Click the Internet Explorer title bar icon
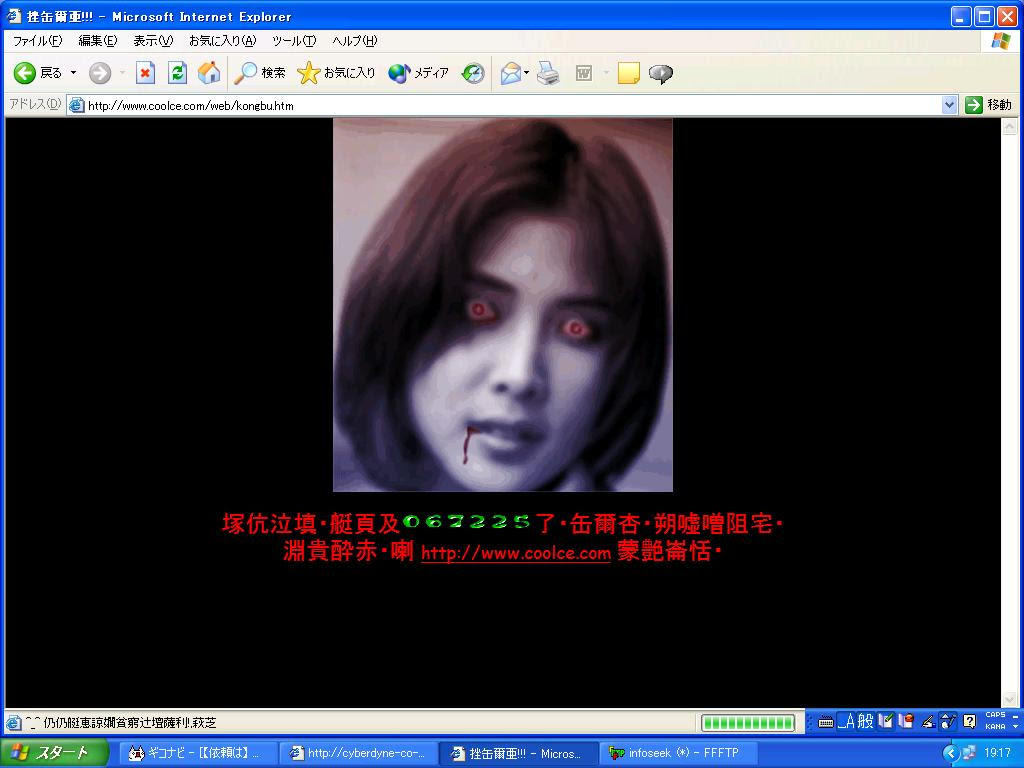The height and width of the screenshot is (768, 1024). (14, 16)
